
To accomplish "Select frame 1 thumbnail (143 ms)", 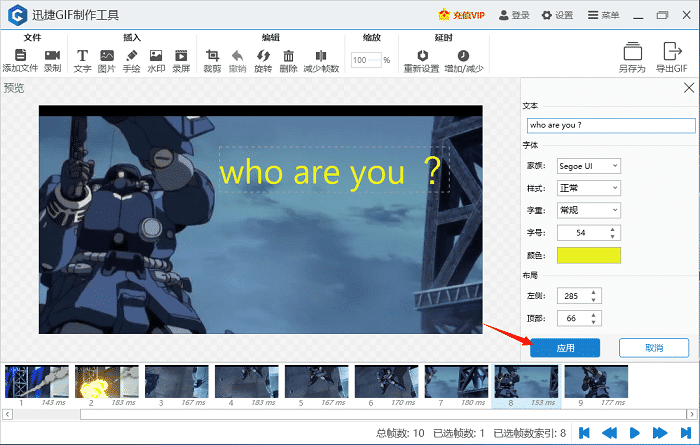I will [37, 382].
